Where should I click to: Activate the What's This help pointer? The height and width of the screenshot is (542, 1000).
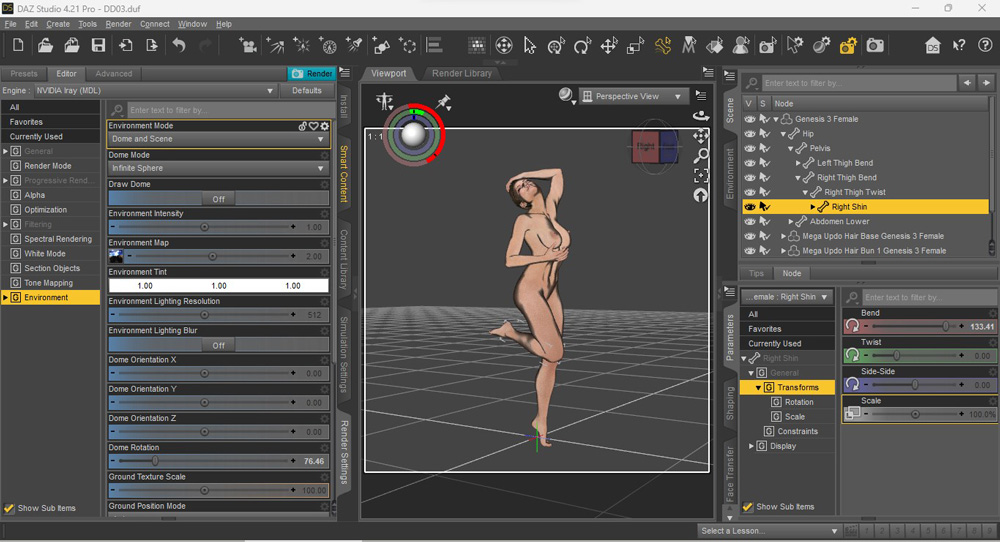coord(959,45)
